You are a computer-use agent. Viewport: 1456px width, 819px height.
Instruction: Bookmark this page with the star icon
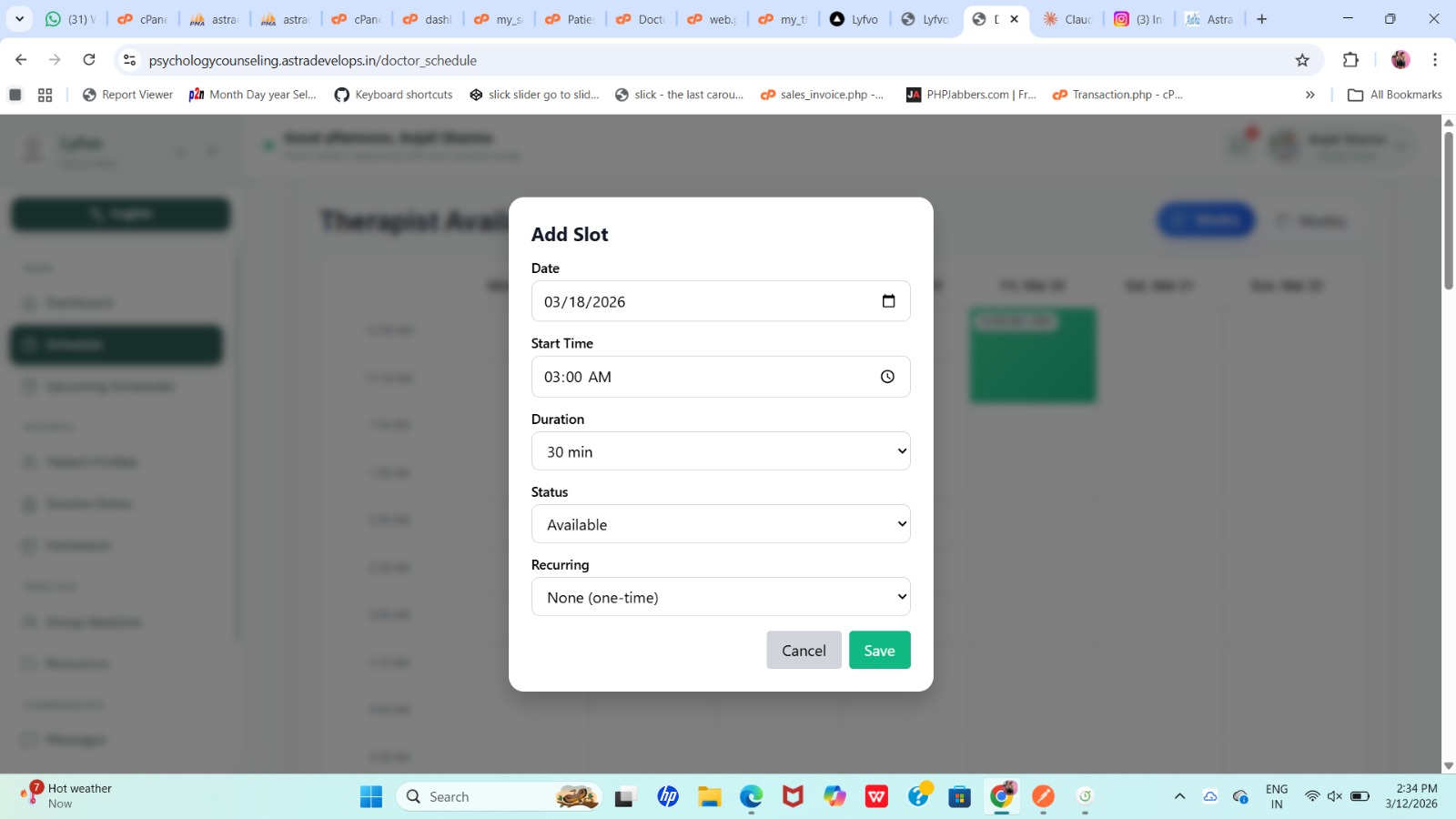coord(1302,60)
